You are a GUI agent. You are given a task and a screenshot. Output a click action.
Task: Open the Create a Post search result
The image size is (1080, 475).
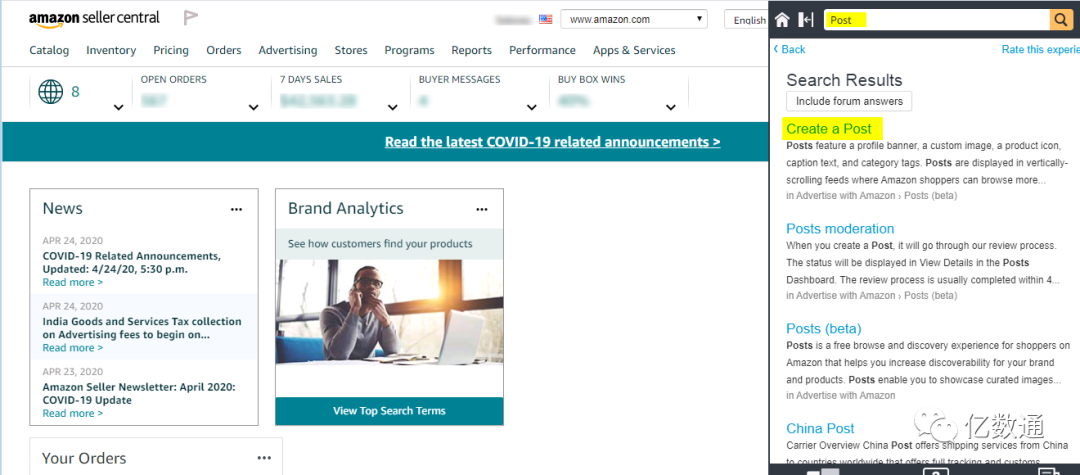click(x=829, y=129)
